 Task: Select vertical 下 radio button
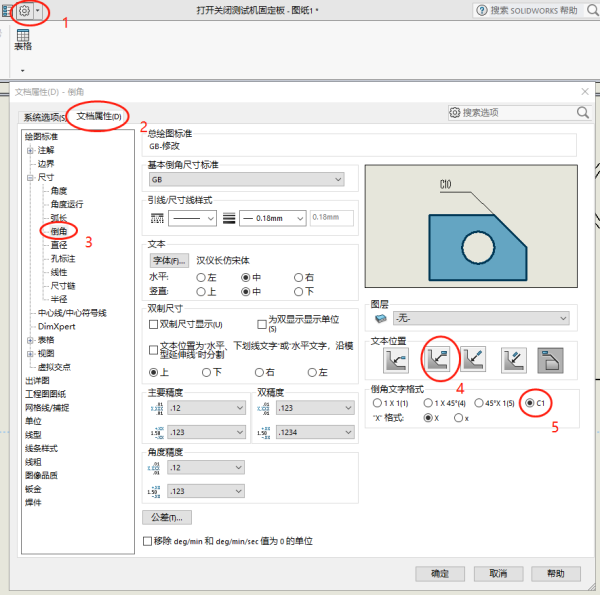[298, 292]
